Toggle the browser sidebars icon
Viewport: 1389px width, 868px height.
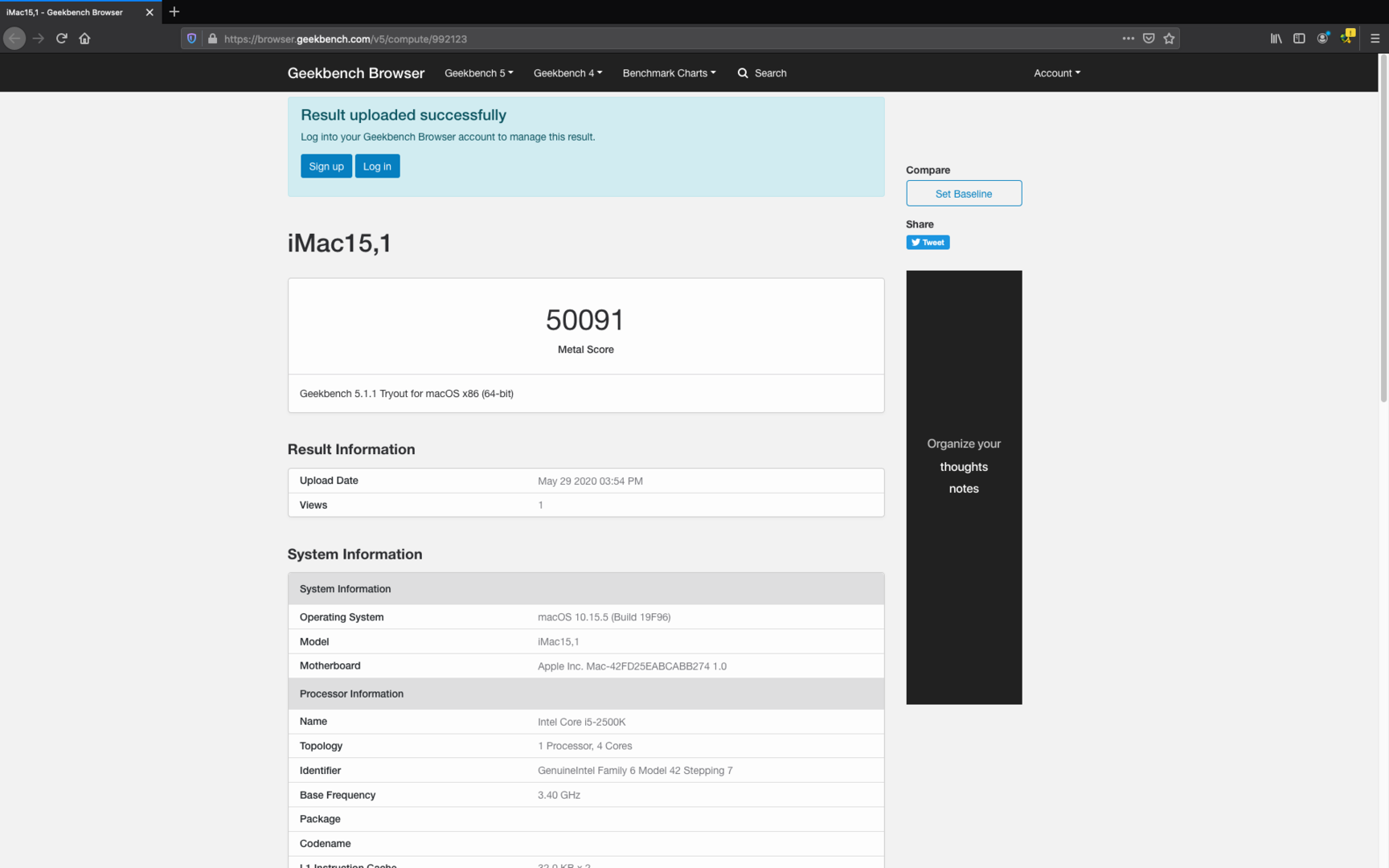pos(1299,39)
